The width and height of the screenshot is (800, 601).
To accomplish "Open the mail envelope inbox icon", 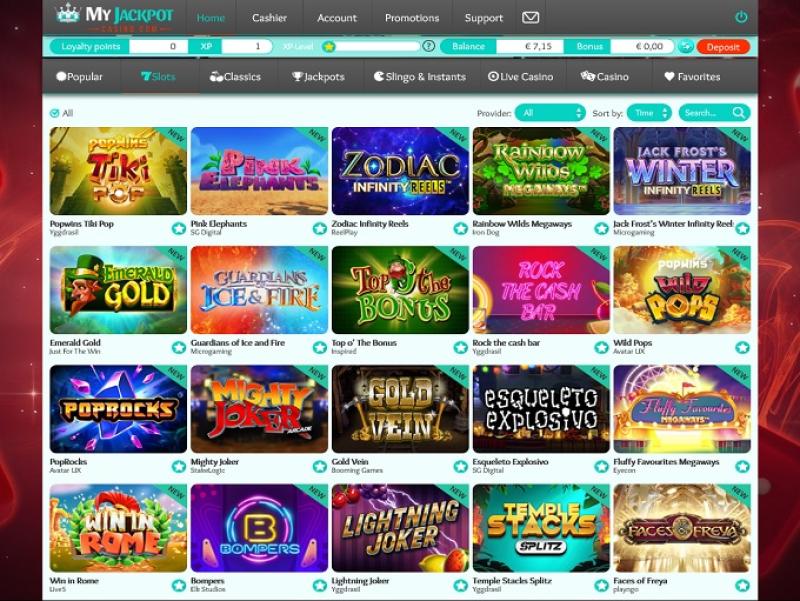I will pyautogui.click(x=530, y=18).
